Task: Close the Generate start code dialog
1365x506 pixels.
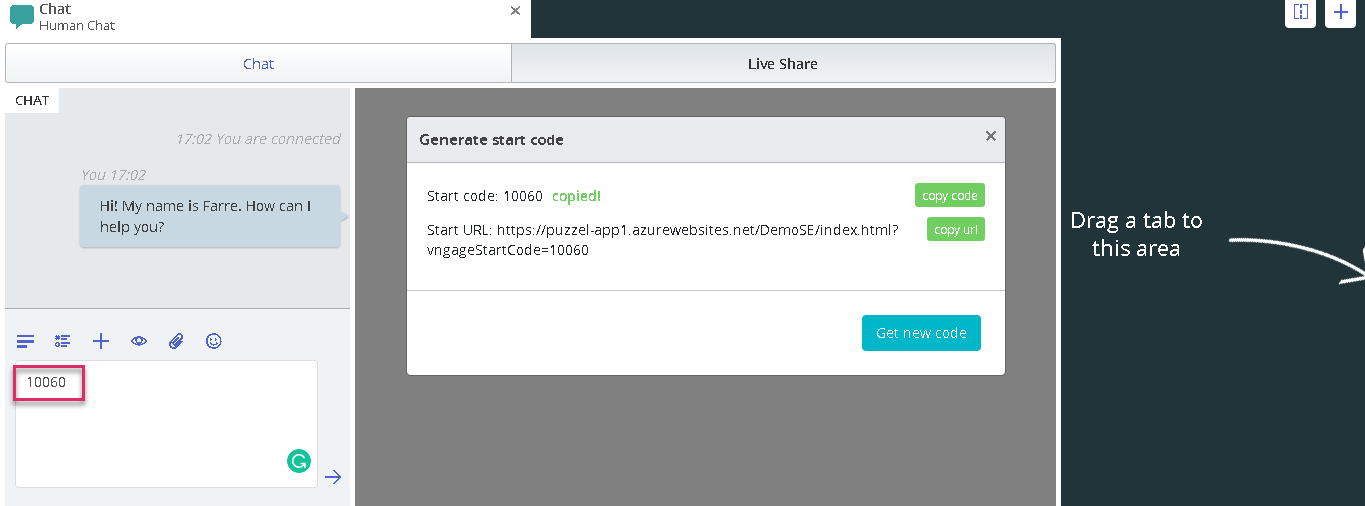Action: pos(990,136)
